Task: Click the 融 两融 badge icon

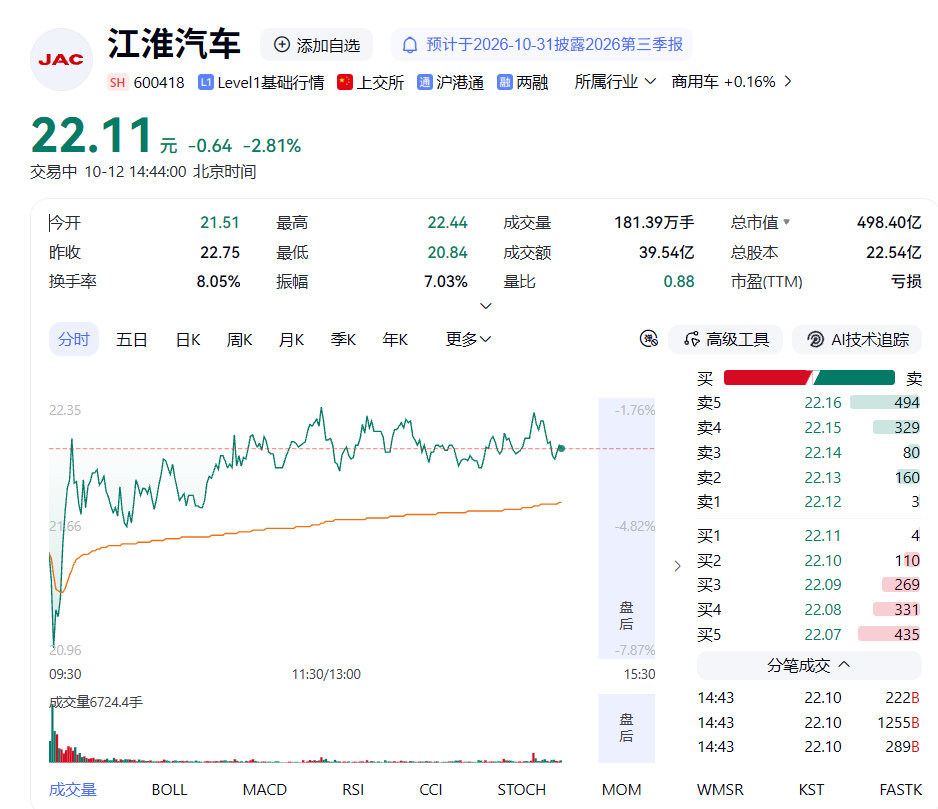Action: tap(505, 82)
